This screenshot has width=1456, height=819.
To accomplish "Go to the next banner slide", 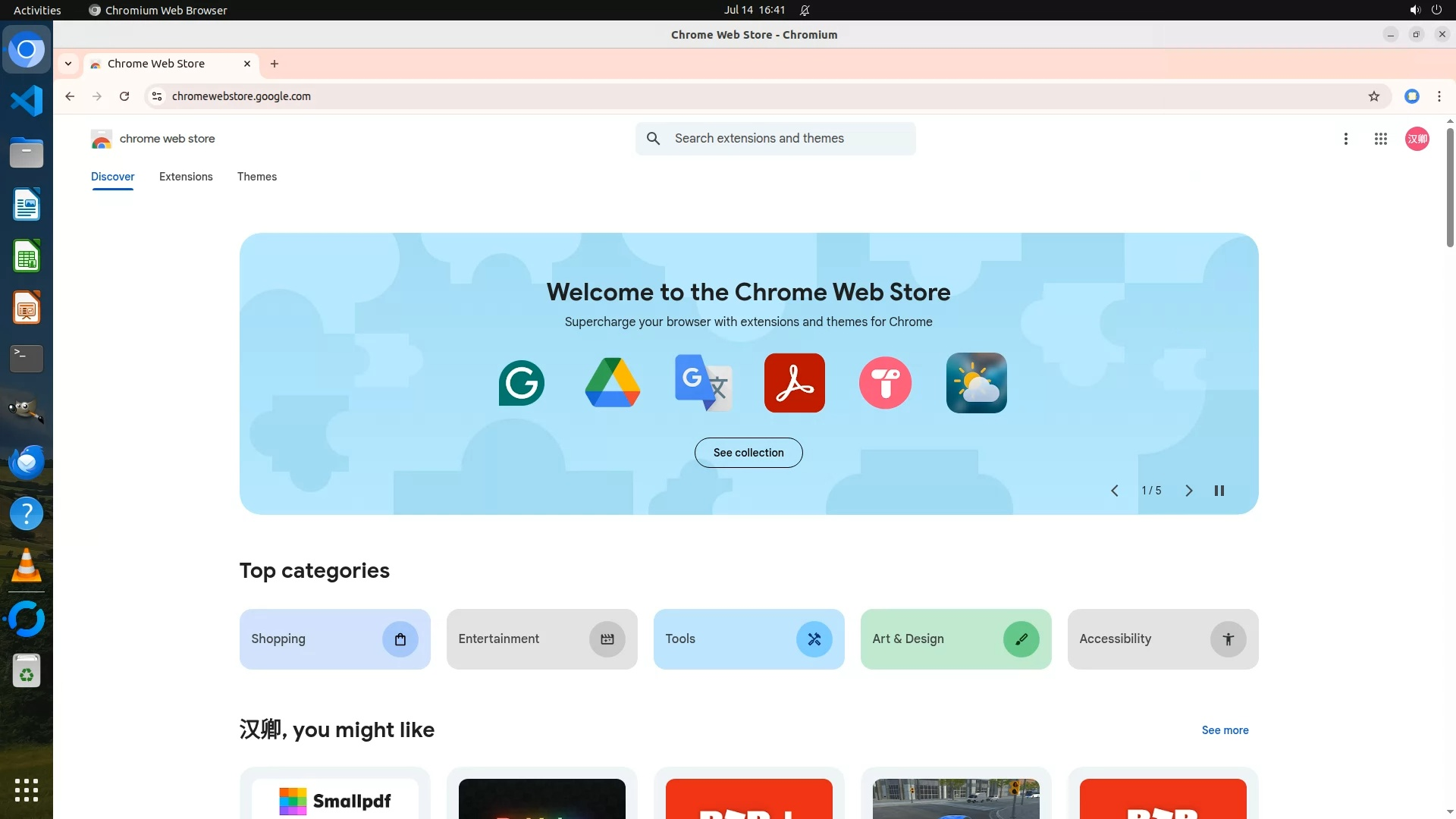I will (1188, 491).
